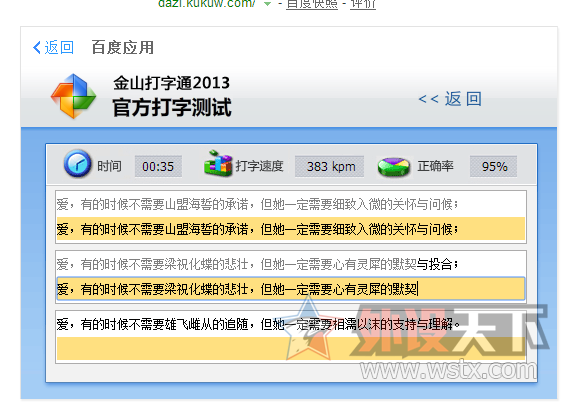Click the colored blocks typing speed icon
The width and height of the screenshot is (568, 415).
218,164
